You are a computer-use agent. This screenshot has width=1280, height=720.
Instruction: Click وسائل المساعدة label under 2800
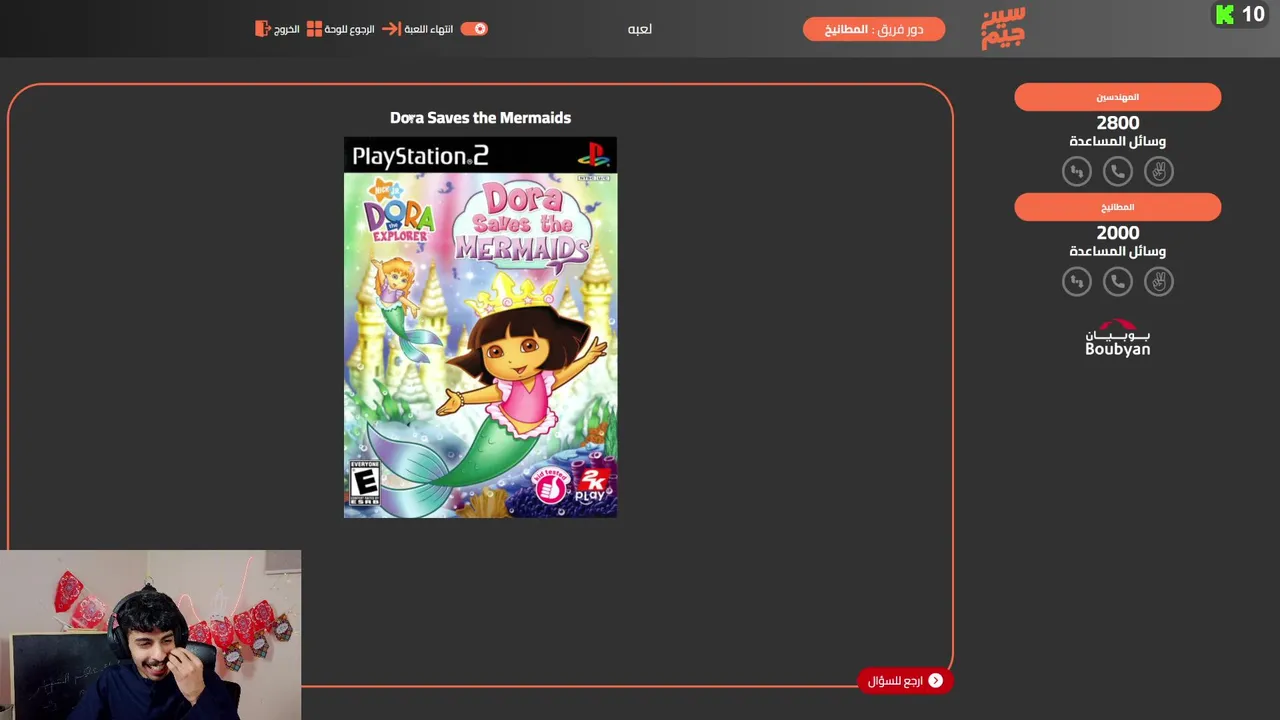pyautogui.click(x=1118, y=142)
